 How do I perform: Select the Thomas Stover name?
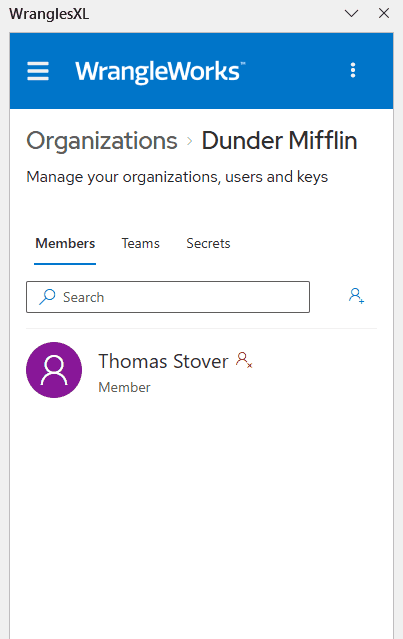tap(163, 361)
